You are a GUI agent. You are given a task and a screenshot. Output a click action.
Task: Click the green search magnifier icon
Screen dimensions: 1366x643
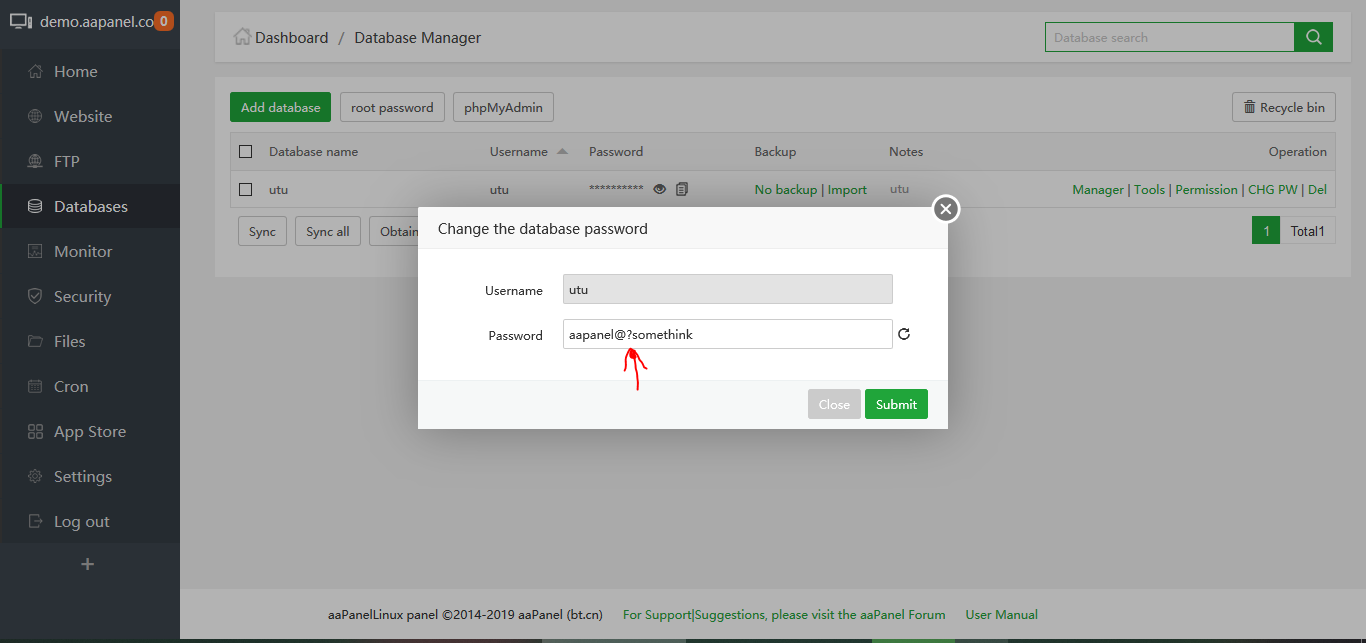(1313, 37)
